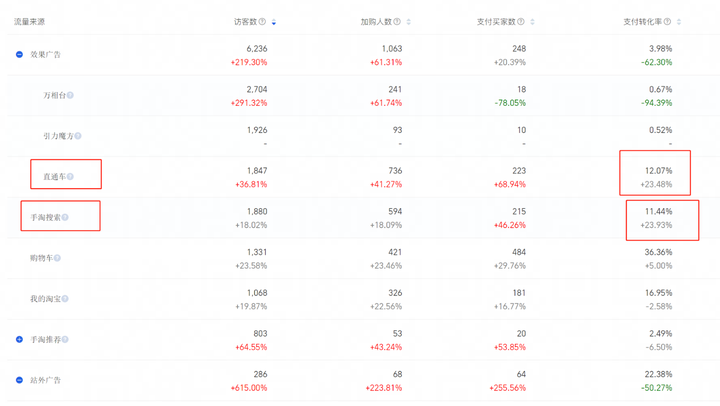
Task: Click the 手淘搜索 traffic source name
Action: click(x=45, y=217)
